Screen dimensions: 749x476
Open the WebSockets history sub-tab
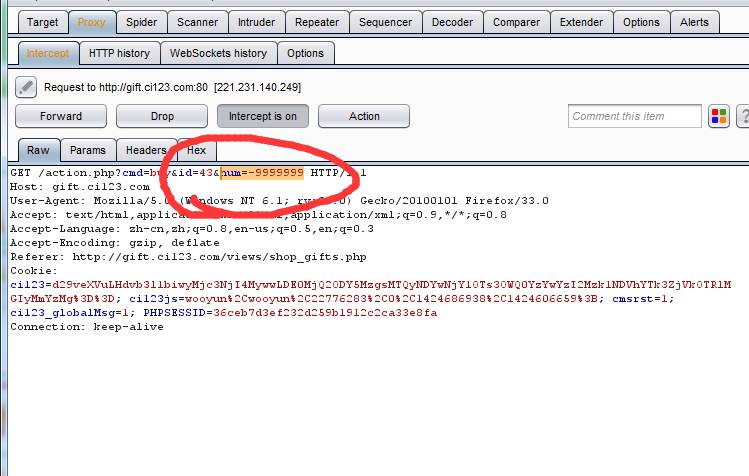(x=218, y=53)
